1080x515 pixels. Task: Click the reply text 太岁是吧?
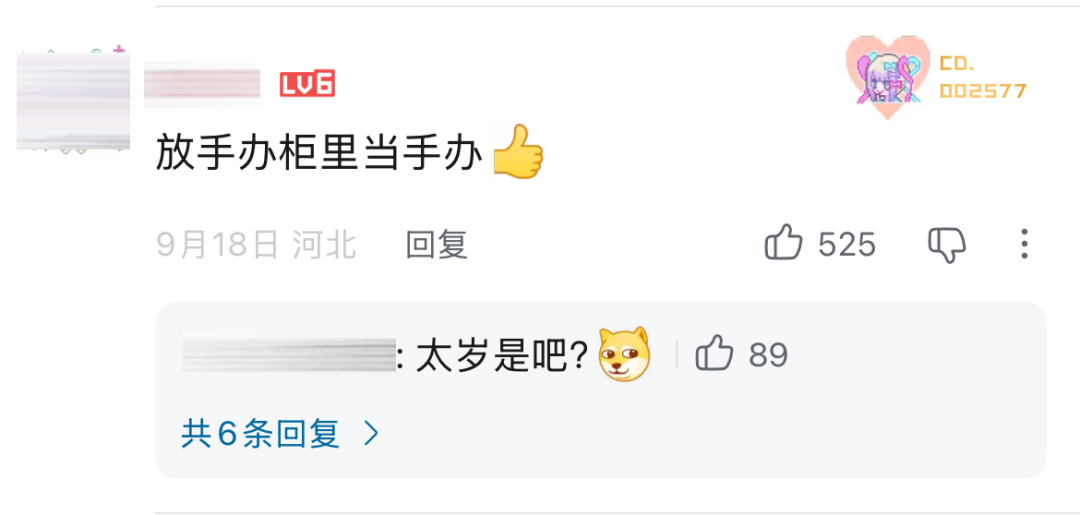[501, 355]
